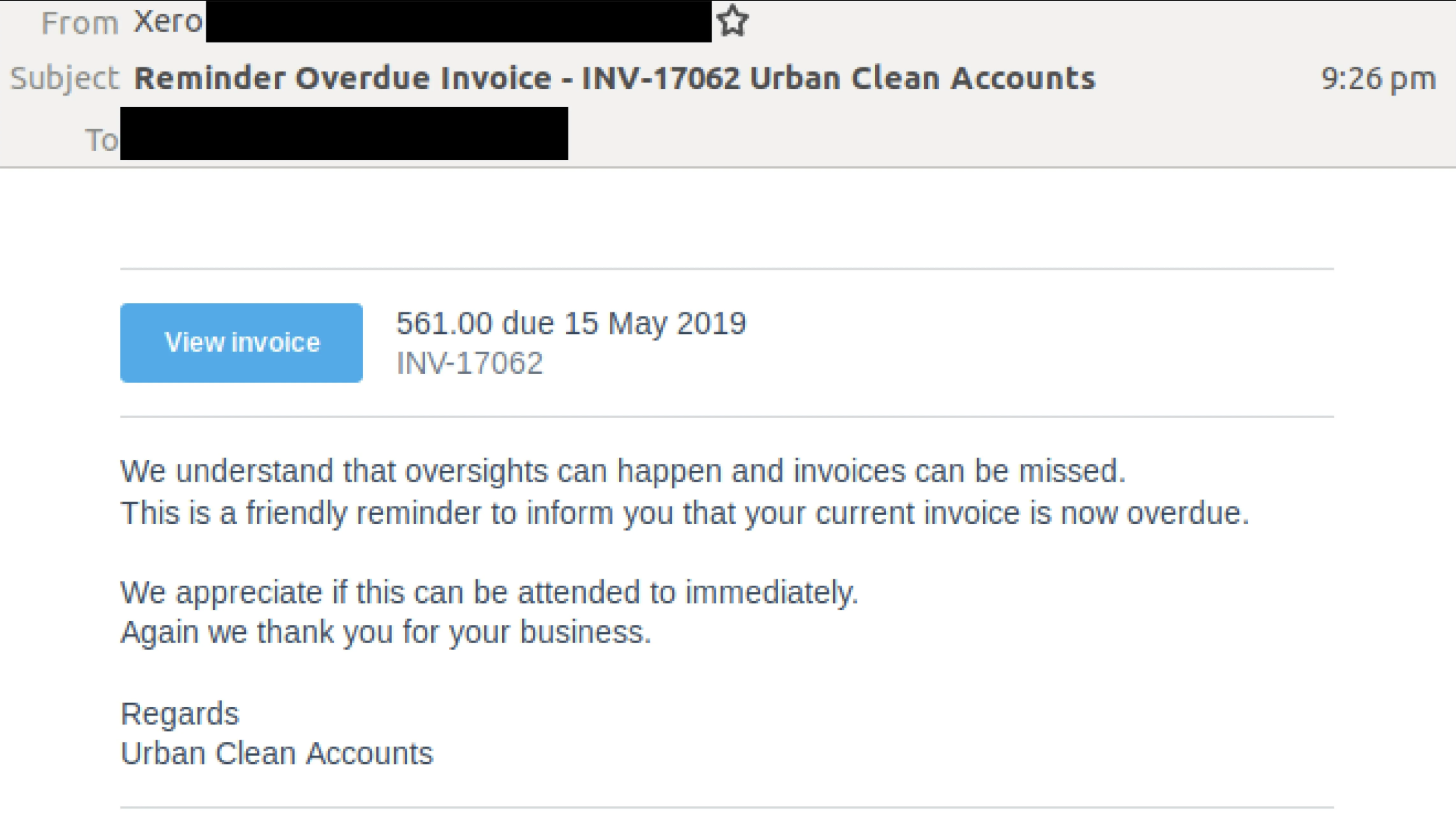Click the INV-17062 number under the amount

click(x=469, y=363)
